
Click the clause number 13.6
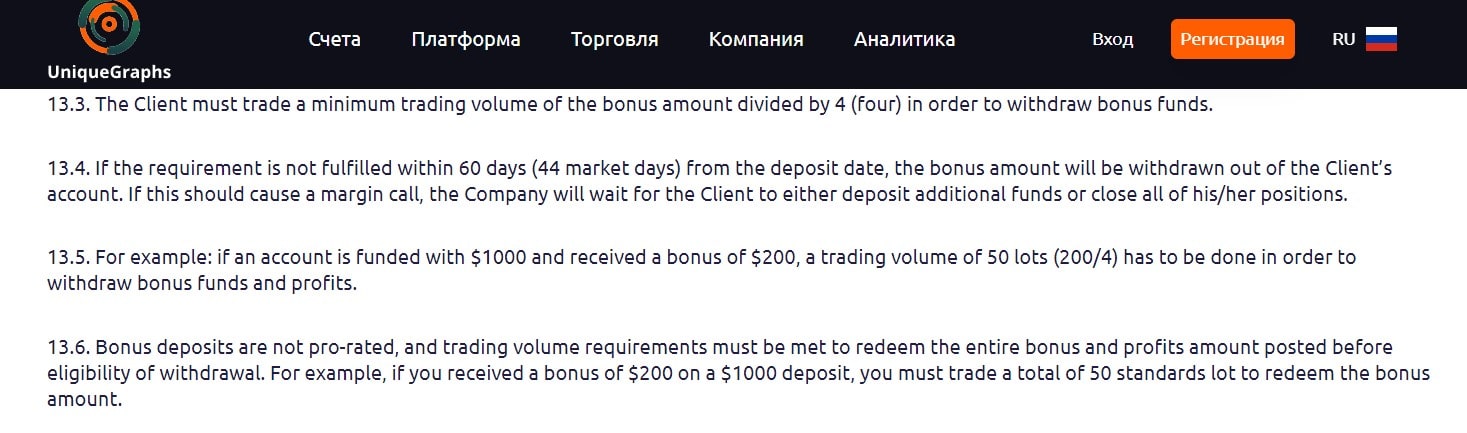[68, 348]
